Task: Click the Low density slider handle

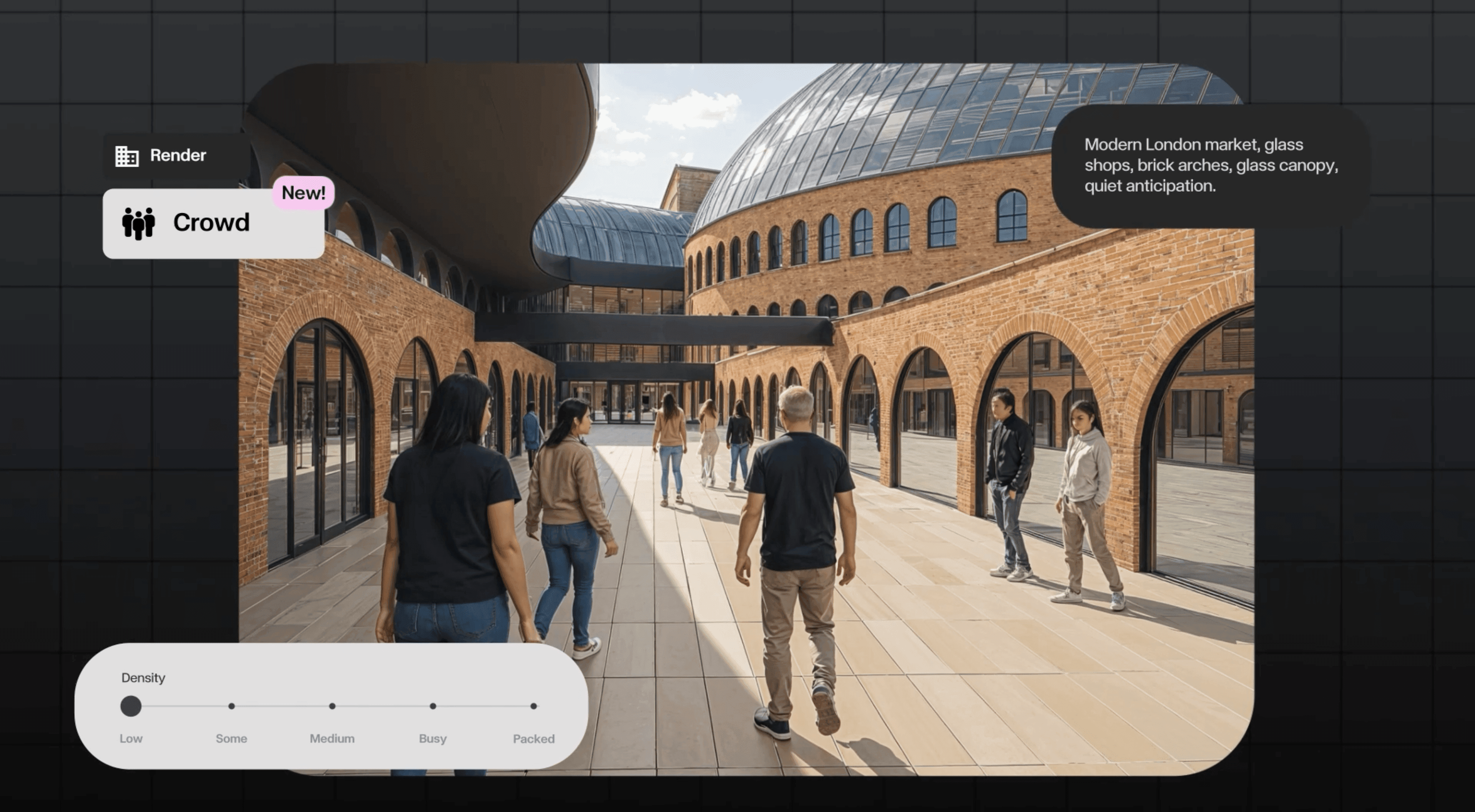Action: (x=131, y=706)
